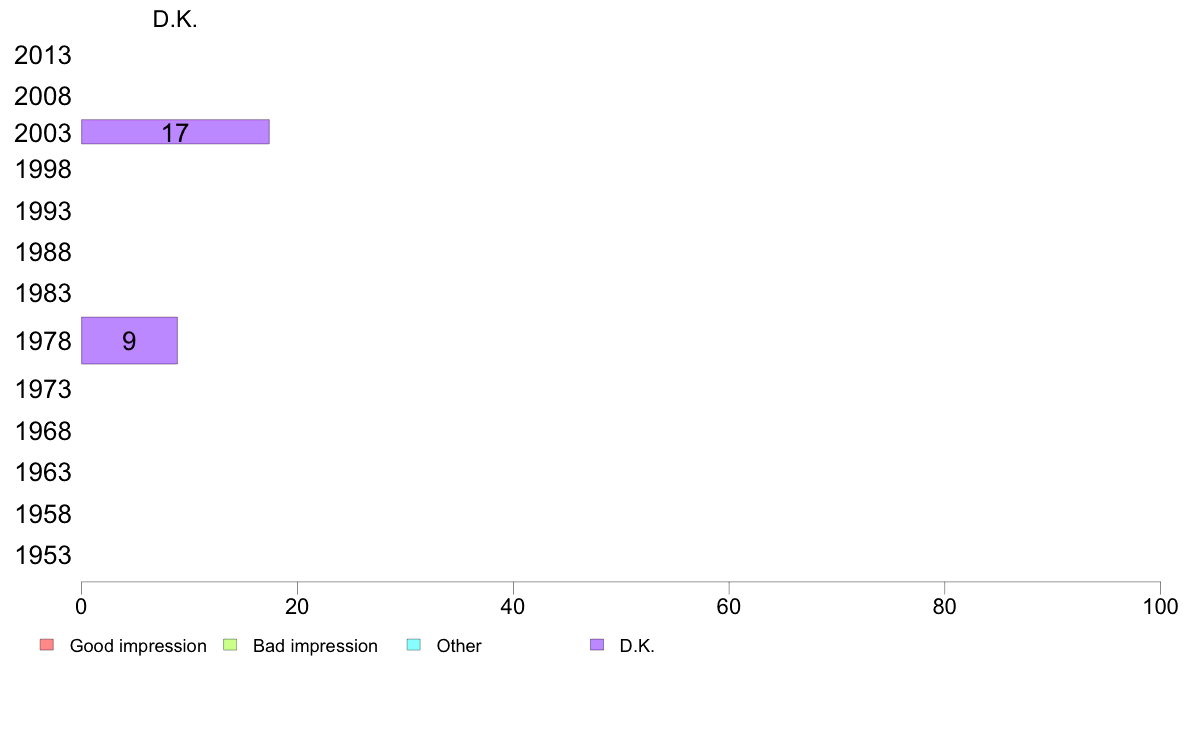
Task: Select the 2003 year label
Action: pos(43,133)
